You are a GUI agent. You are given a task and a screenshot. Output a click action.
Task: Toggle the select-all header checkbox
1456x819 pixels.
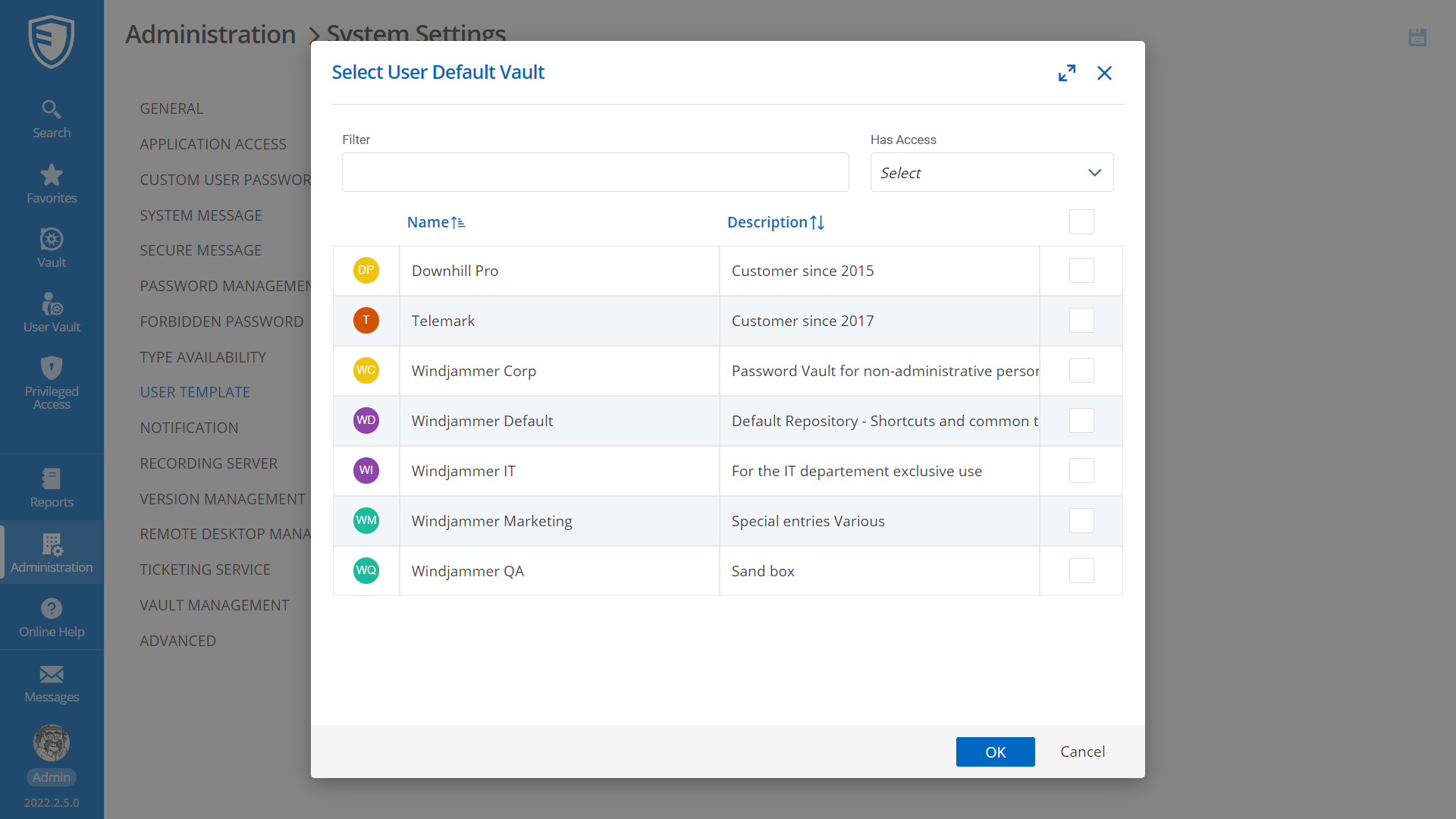(x=1081, y=222)
